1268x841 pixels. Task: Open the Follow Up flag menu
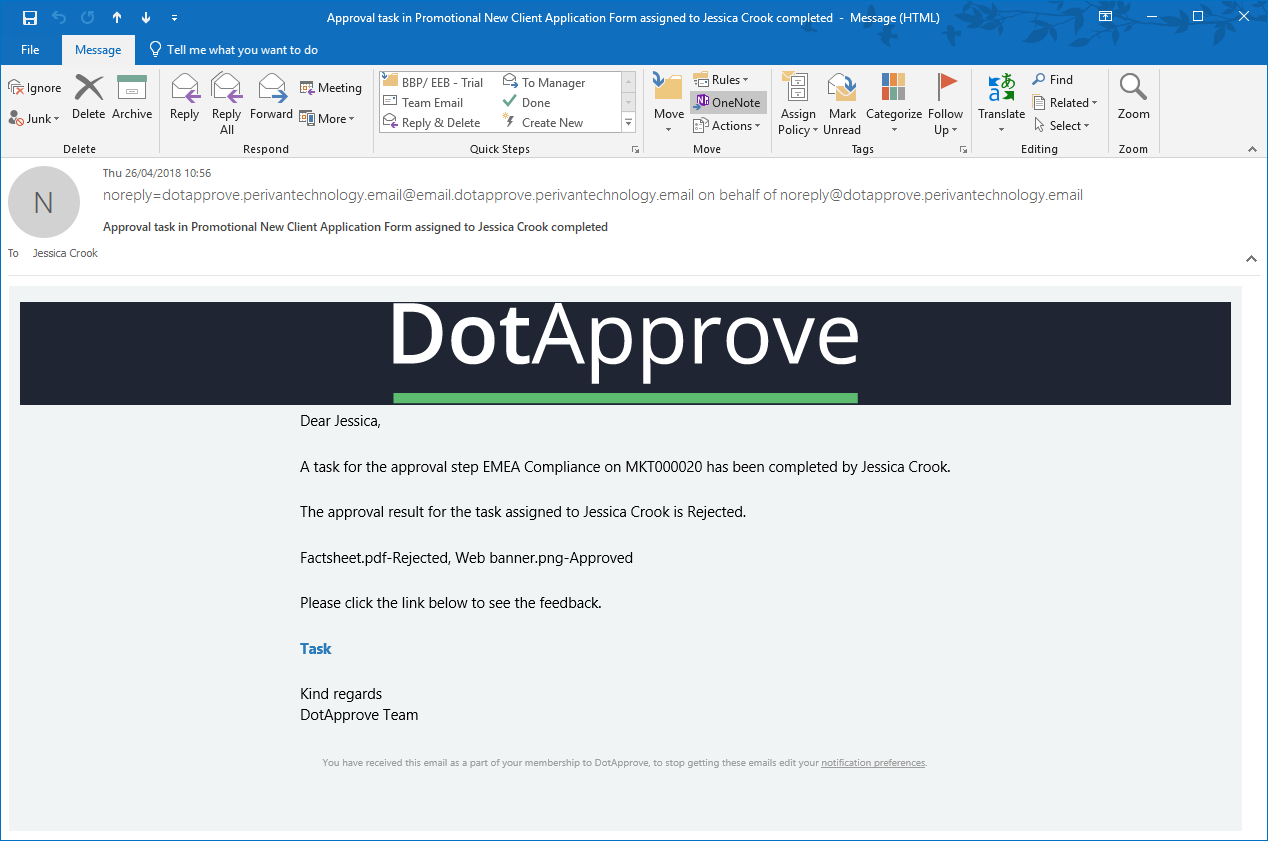(x=945, y=104)
